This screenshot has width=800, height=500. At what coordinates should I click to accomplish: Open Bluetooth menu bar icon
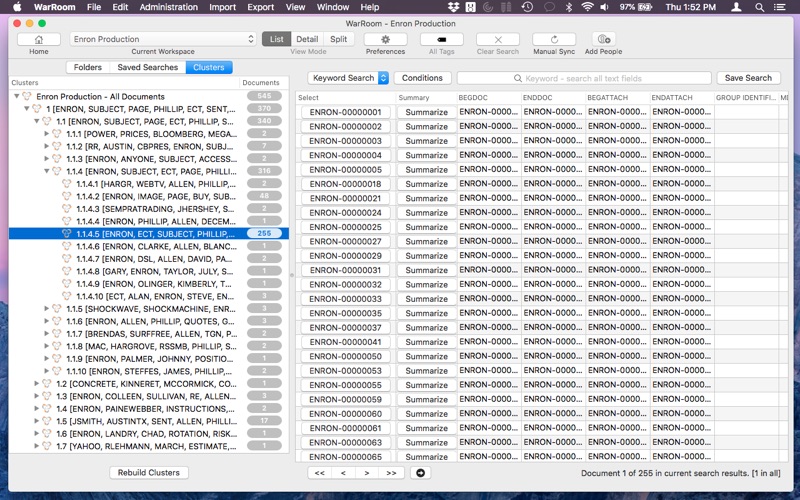coord(569,7)
